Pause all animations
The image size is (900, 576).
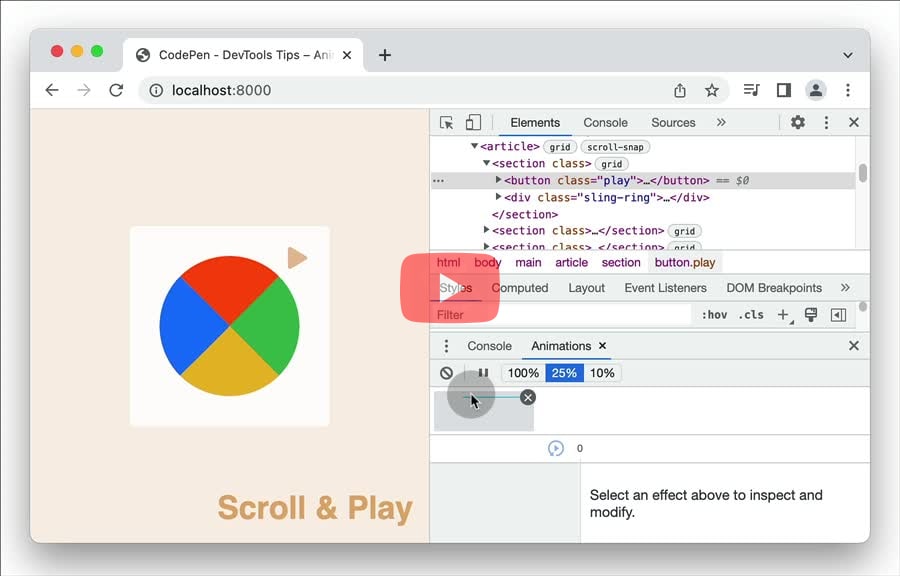483,373
